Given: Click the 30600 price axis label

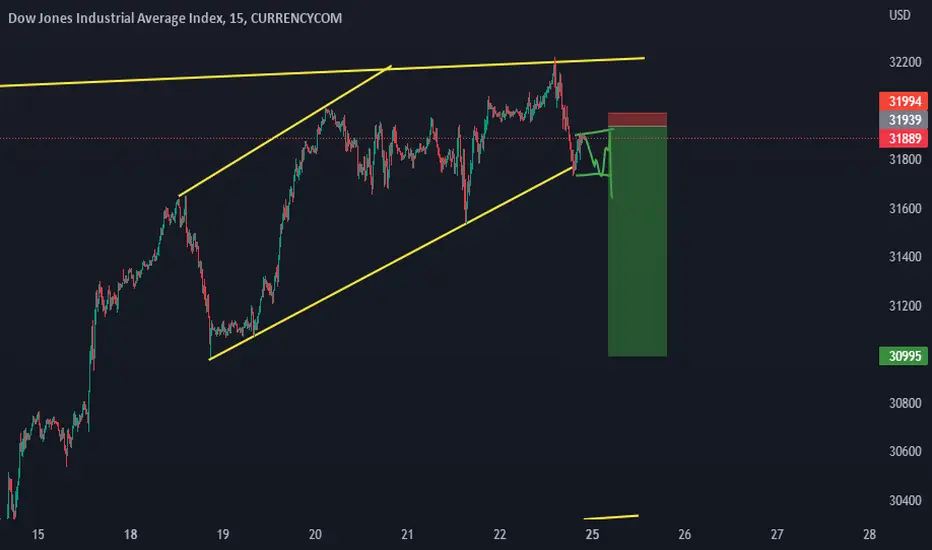Looking at the screenshot, I should tap(905, 451).
